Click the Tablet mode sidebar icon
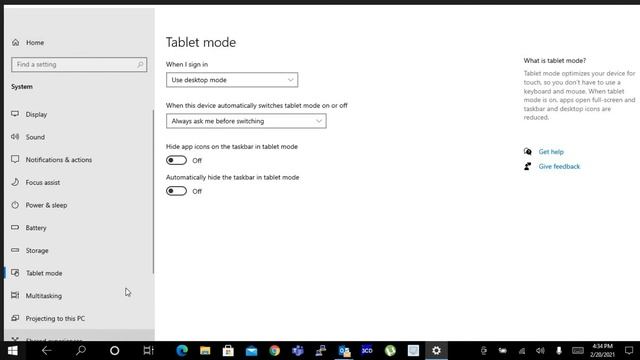The image size is (640, 360). pos(15,273)
